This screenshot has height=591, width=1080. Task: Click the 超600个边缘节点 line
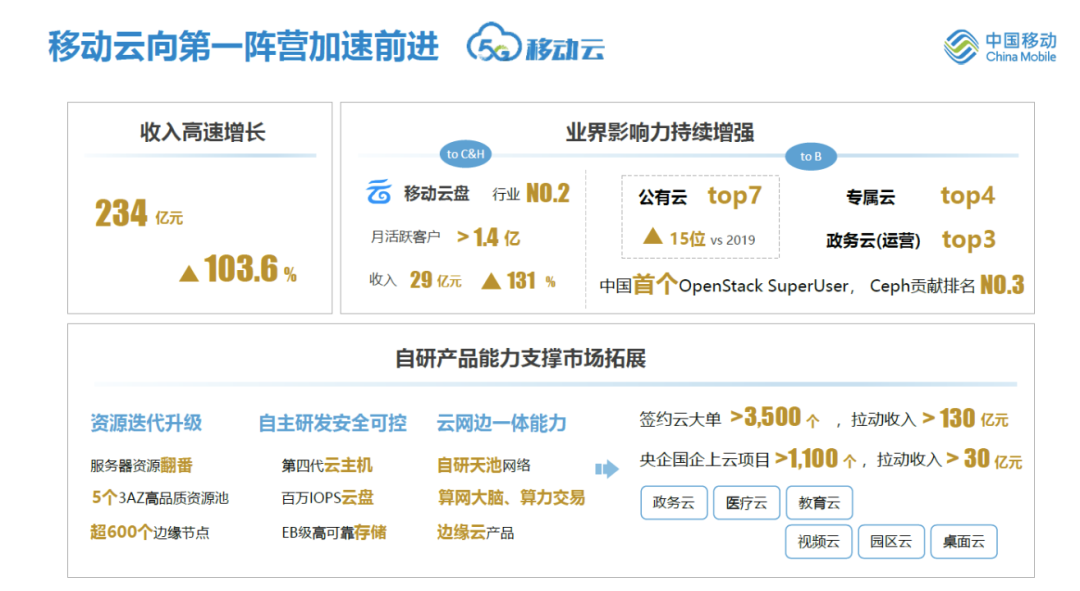(149, 532)
